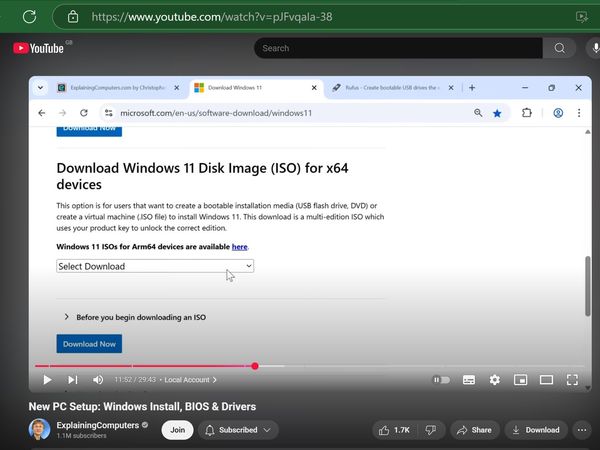
Task: Click the page scroll-up arrow
Action: point(587,132)
